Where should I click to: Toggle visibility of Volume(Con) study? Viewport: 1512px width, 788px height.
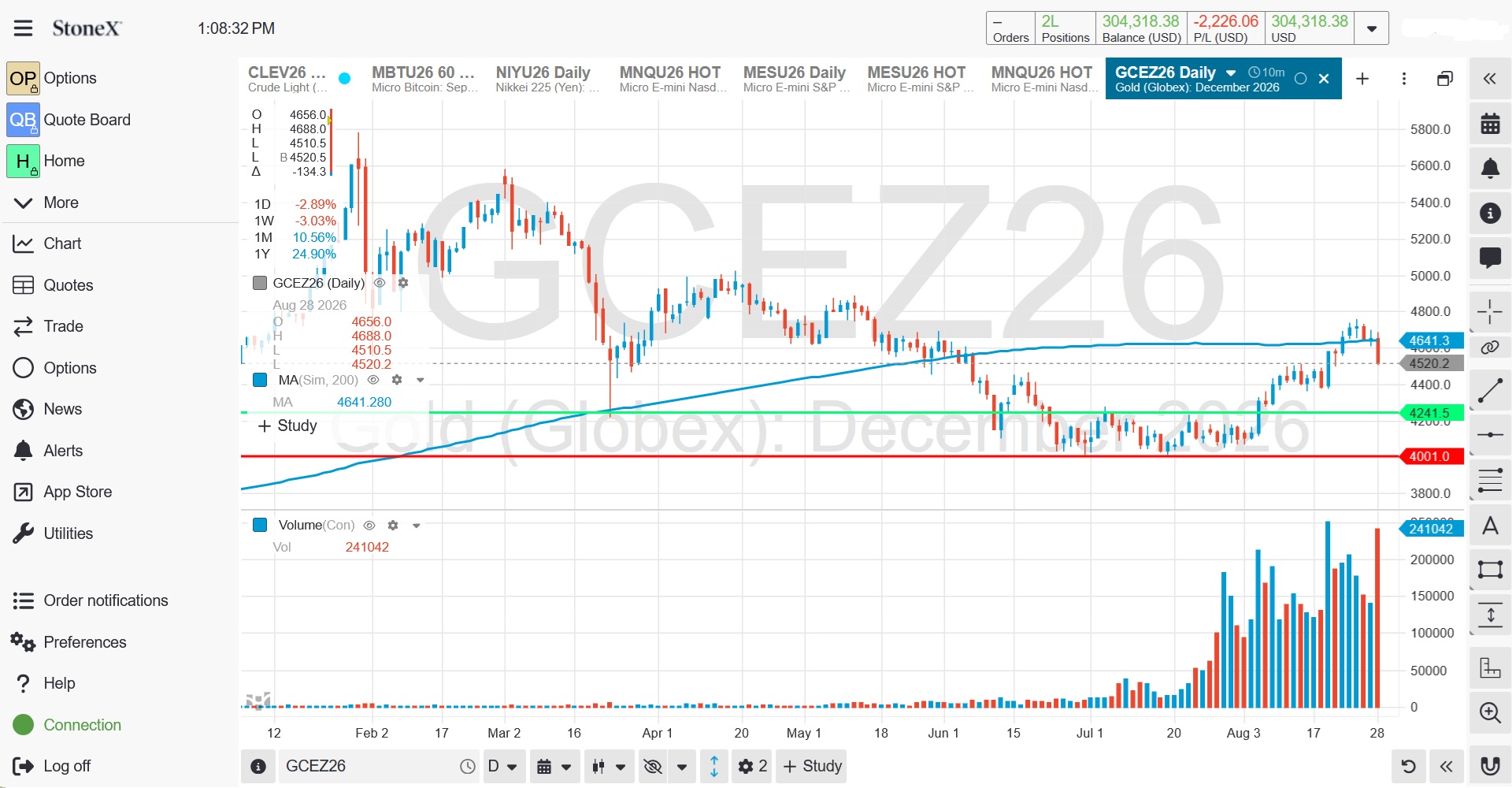(369, 525)
